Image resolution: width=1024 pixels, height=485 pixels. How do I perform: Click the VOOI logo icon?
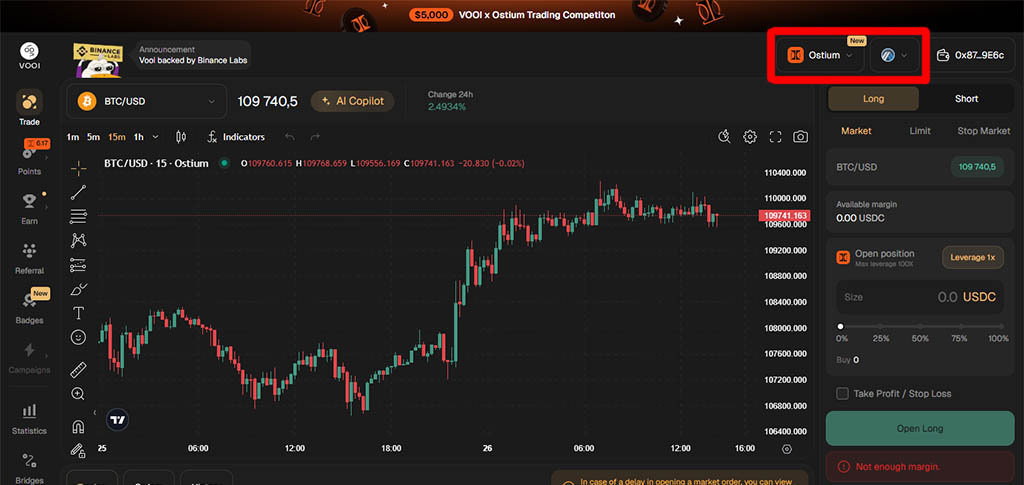[x=29, y=51]
